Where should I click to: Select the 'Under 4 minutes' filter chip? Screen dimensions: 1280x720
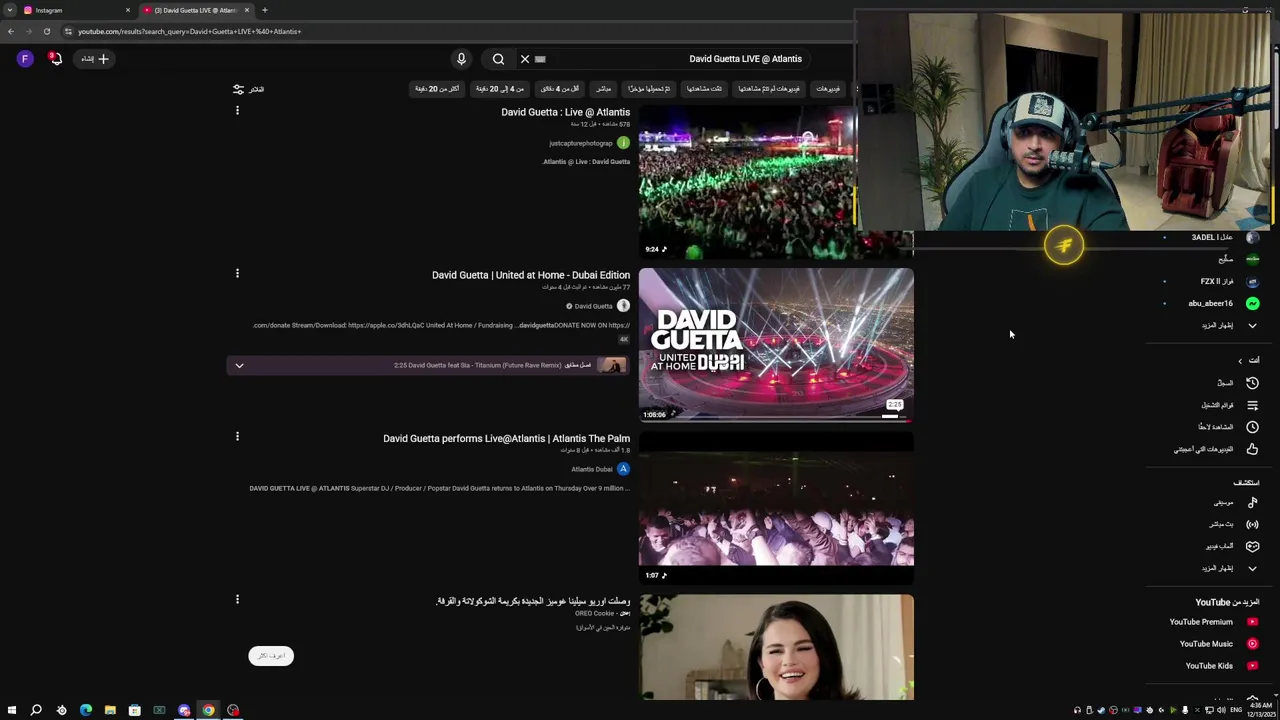click(560, 89)
